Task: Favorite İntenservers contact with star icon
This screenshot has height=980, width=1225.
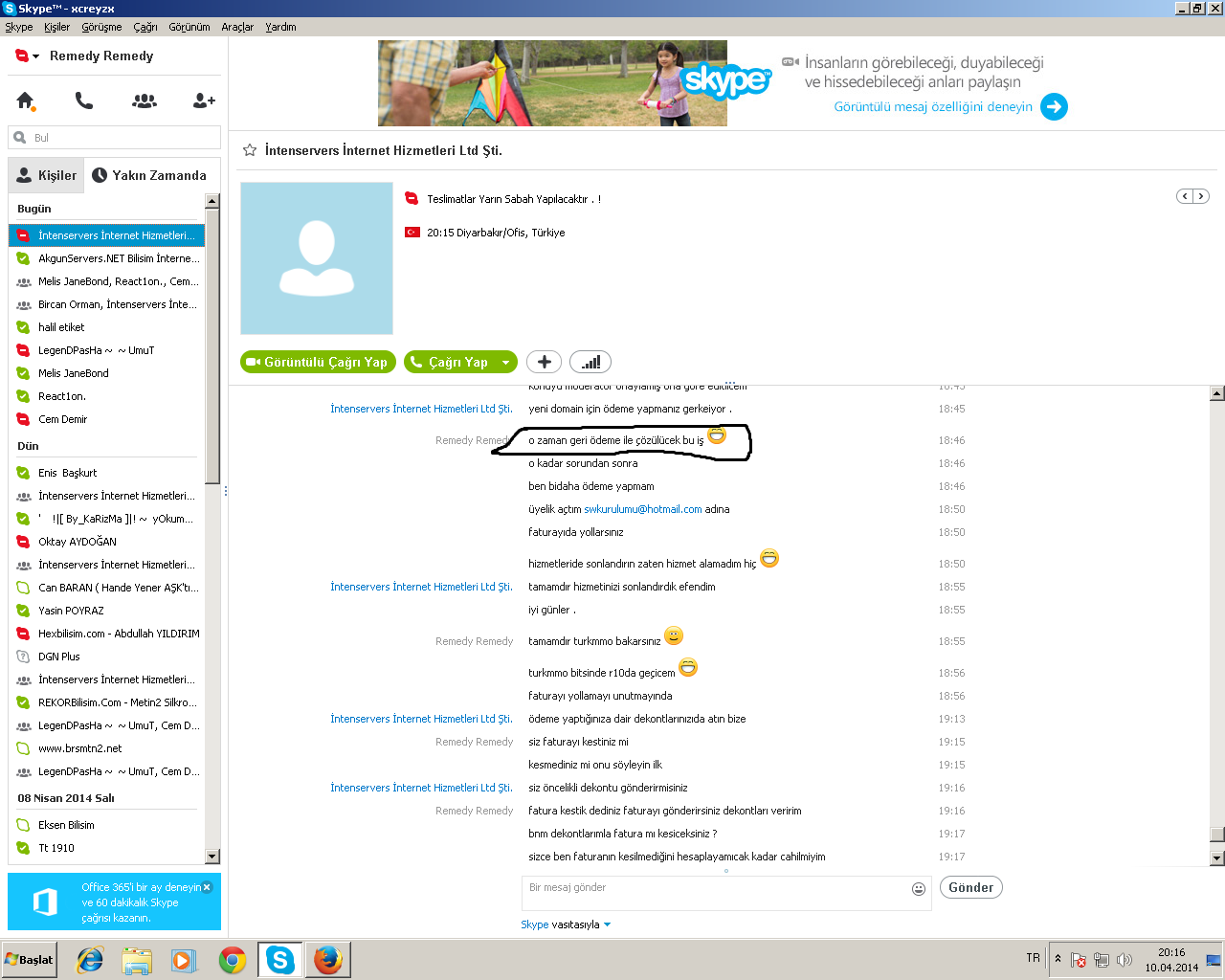Action: tap(250, 150)
